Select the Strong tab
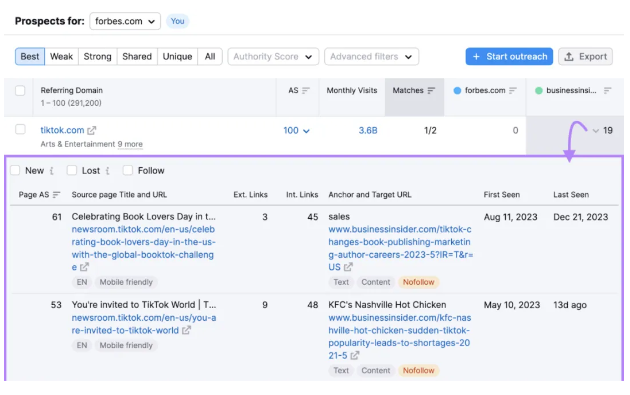This screenshot has width=630, height=395. (x=98, y=57)
